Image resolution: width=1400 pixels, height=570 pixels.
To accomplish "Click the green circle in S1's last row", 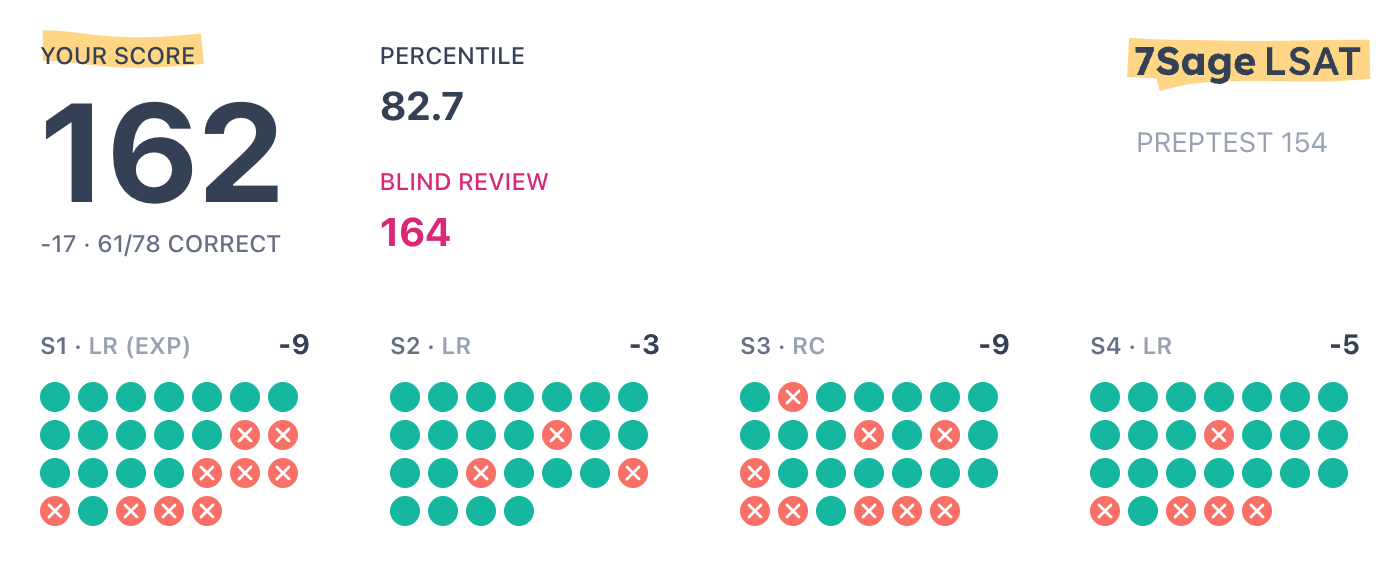I will (x=93, y=511).
